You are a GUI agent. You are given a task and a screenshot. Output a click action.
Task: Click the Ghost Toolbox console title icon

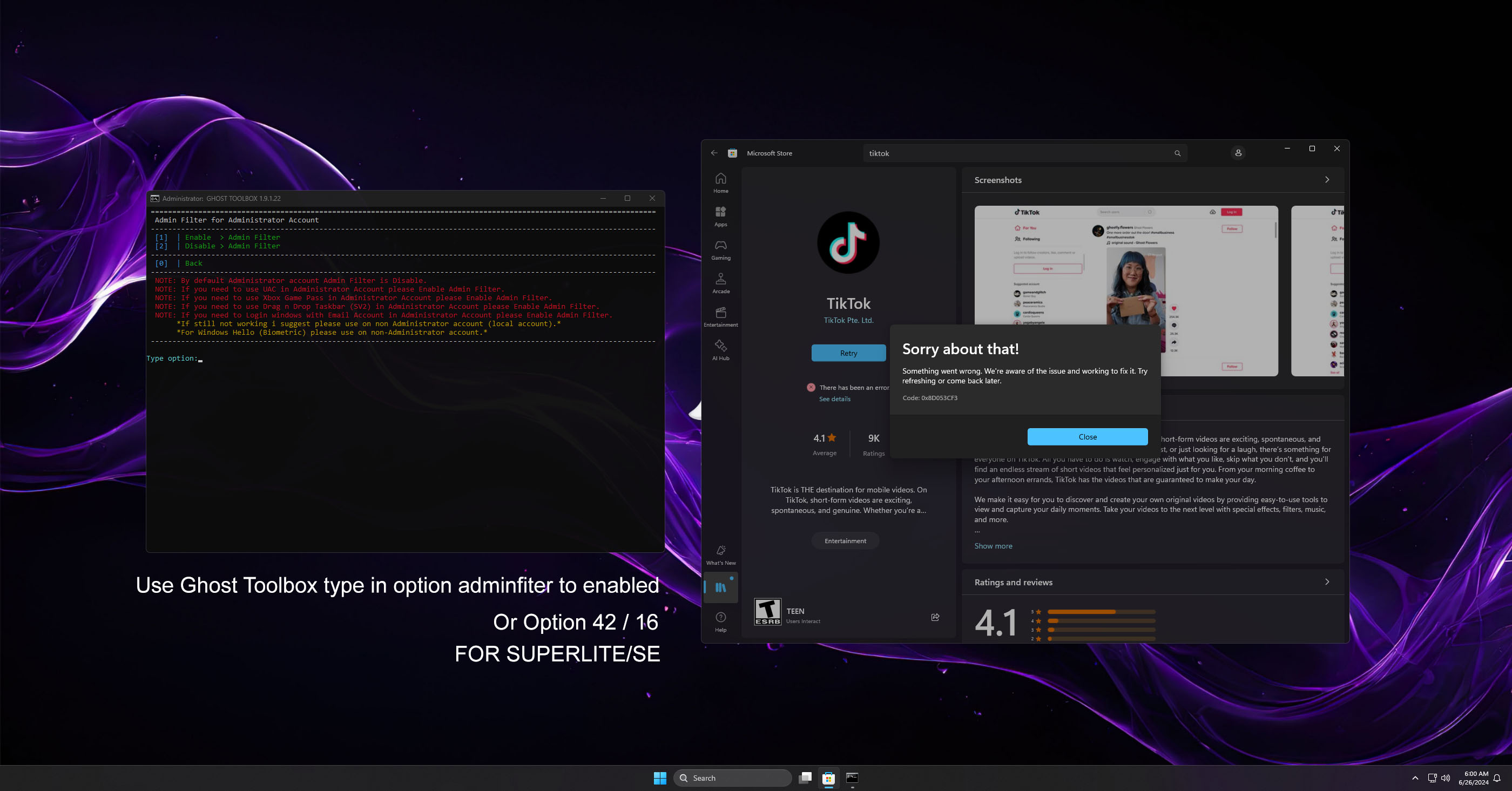click(x=155, y=198)
